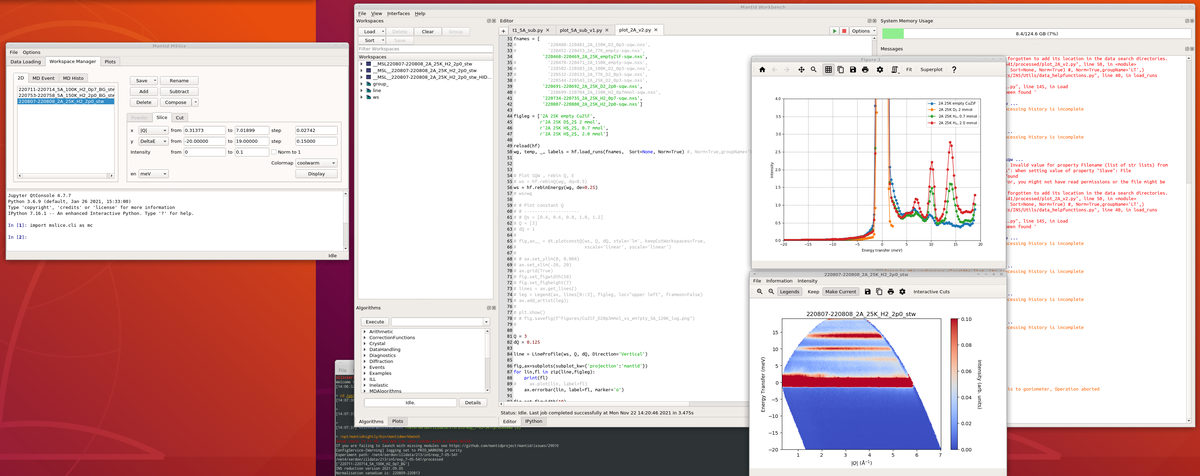Click the Display button
This screenshot has width=1200, height=476.
[x=316, y=174]
